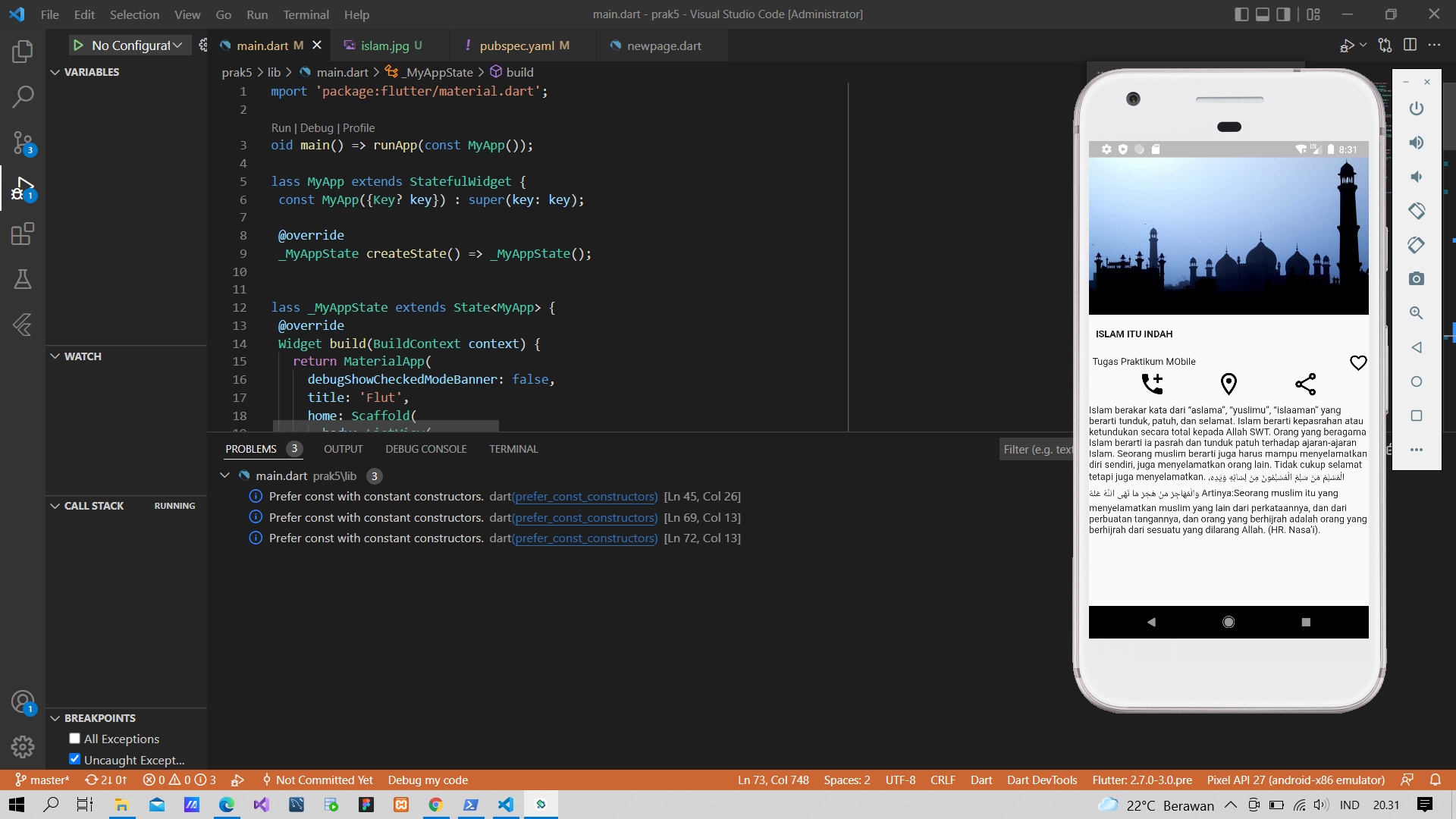Toggle primary side bar layout button
Image resolution: width=1456 pixels, height=819 pixels.
[x=1241, y=14]
